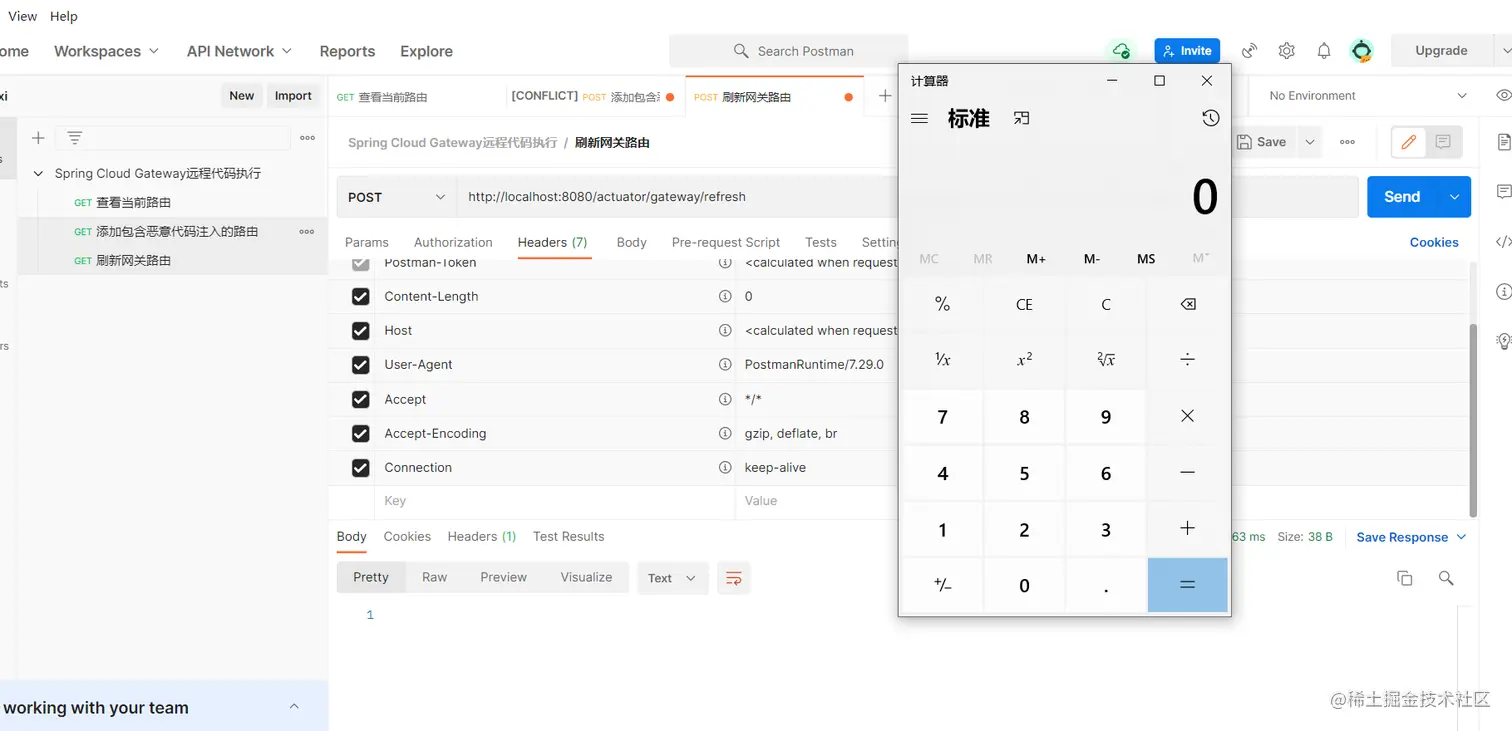Screen dimensions: 1512x731
Task: Open the Calculator navigation hamburger menu
Action: [920, 118]
